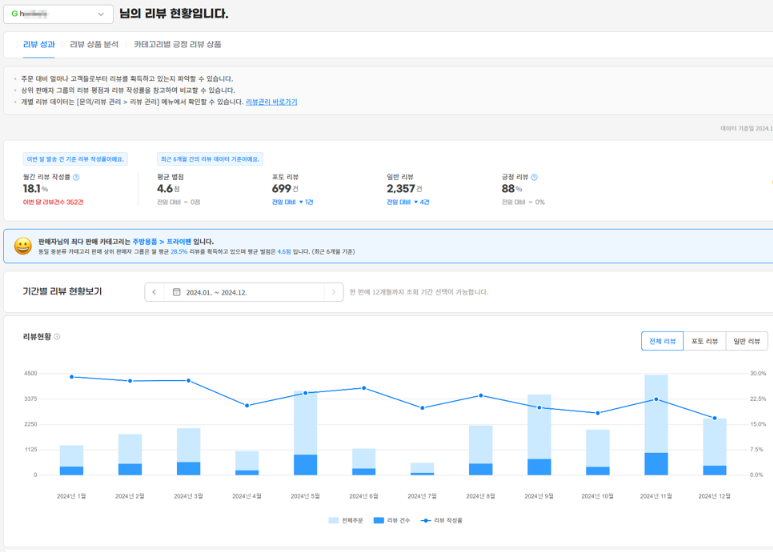The width and height of the screenshot is (773, 552).
Task: Open calendar icon in date range field
Action: click(x=176, y=292)
